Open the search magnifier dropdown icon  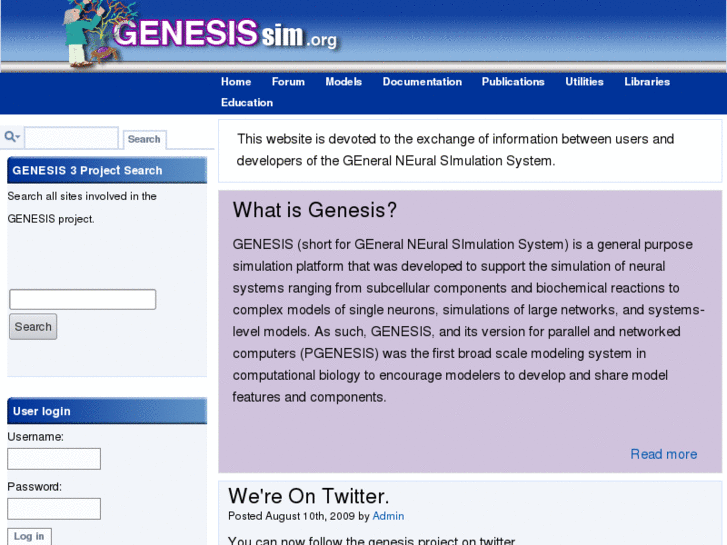tap(12, 137)
